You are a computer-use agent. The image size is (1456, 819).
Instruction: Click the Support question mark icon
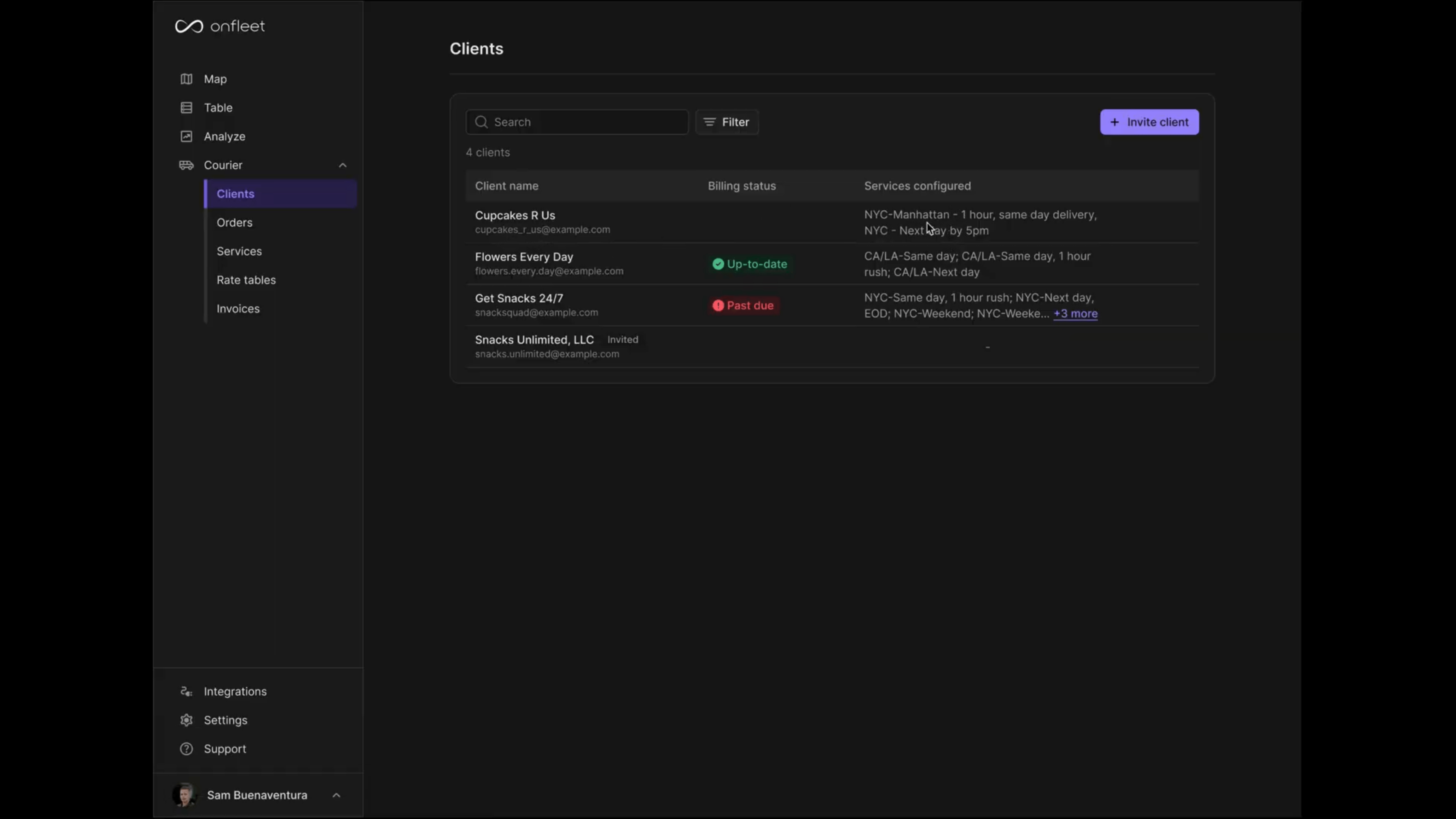[x=187, y=748]
